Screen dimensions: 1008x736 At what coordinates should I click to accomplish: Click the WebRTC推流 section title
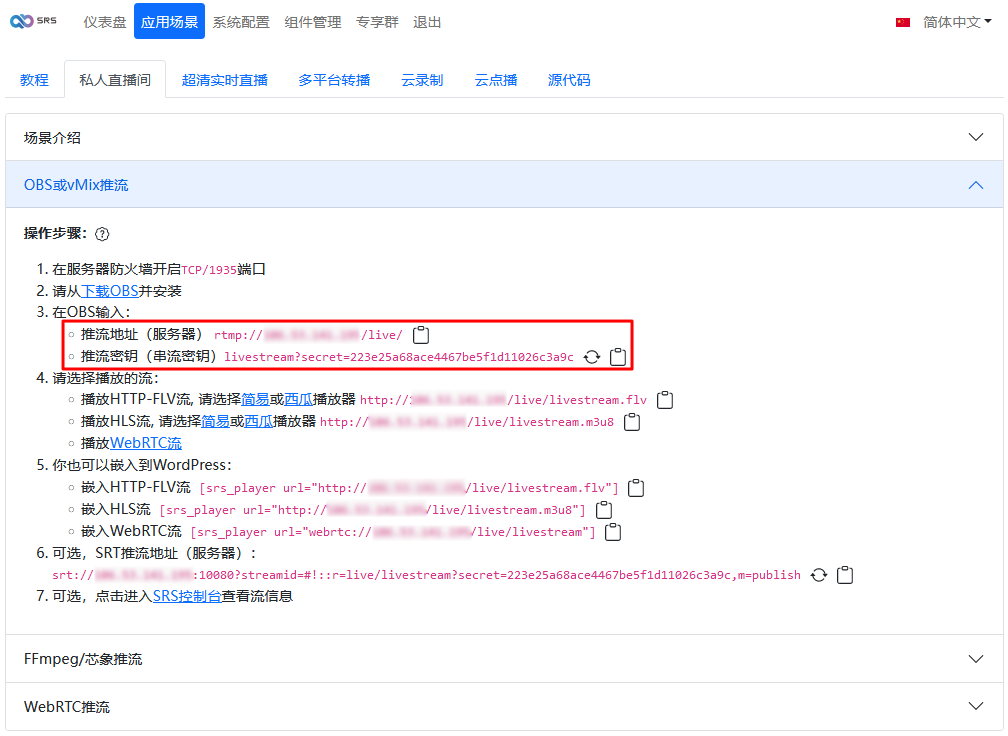pos(67,706)
